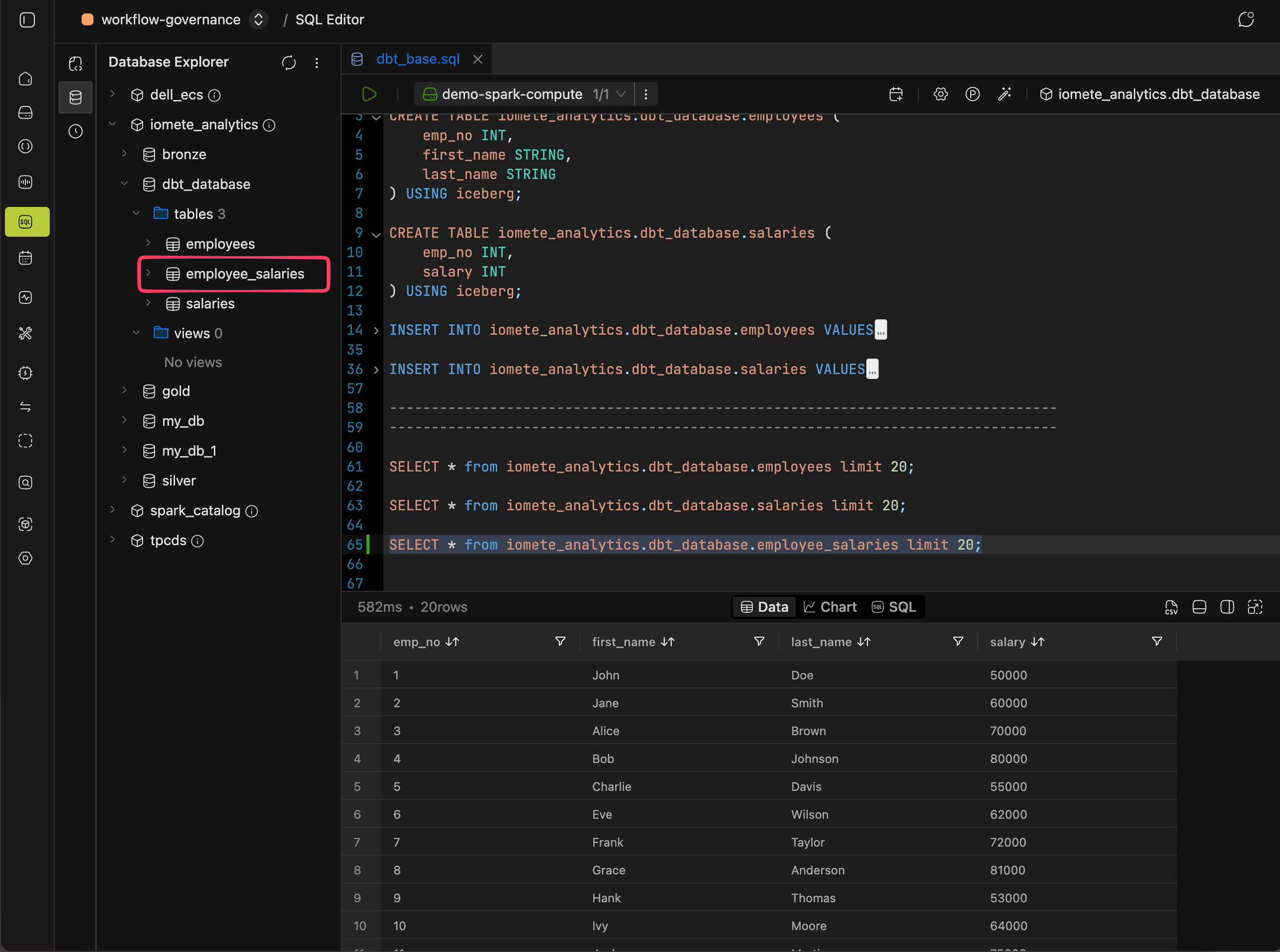
Task: Open the SQL Editor sidebar icon
Action: click(26, 222)
